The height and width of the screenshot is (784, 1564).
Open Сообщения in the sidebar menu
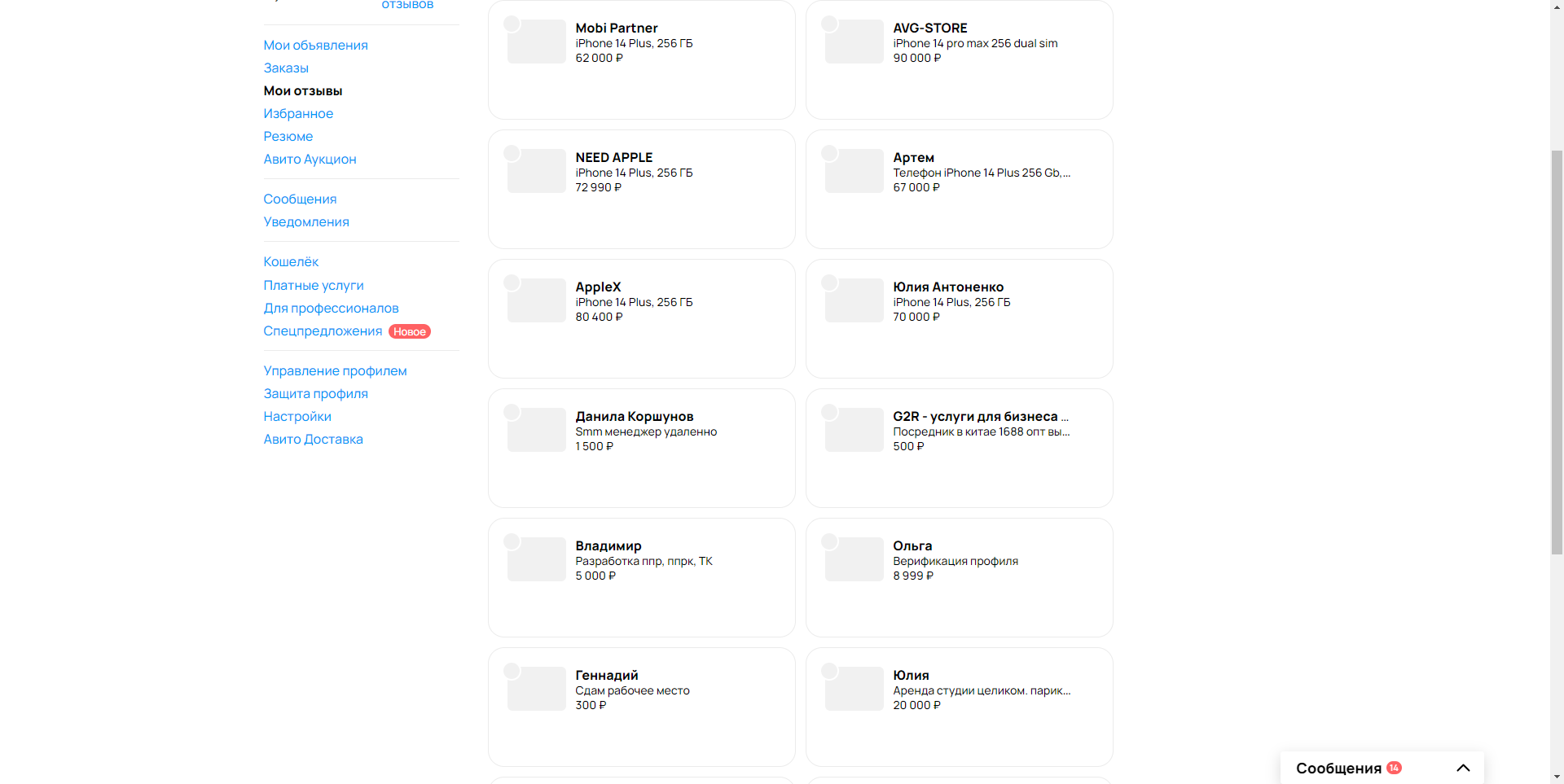pyautogui.click(x=300, y=199)
